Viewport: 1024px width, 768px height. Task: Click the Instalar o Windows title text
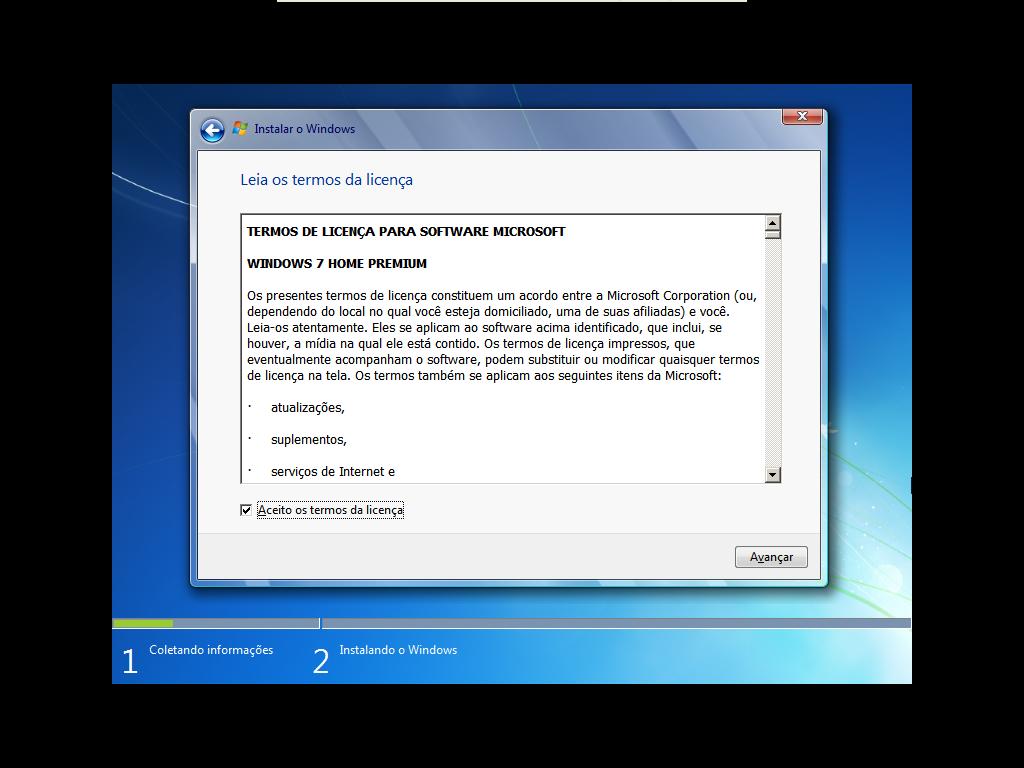click(304, 129)
